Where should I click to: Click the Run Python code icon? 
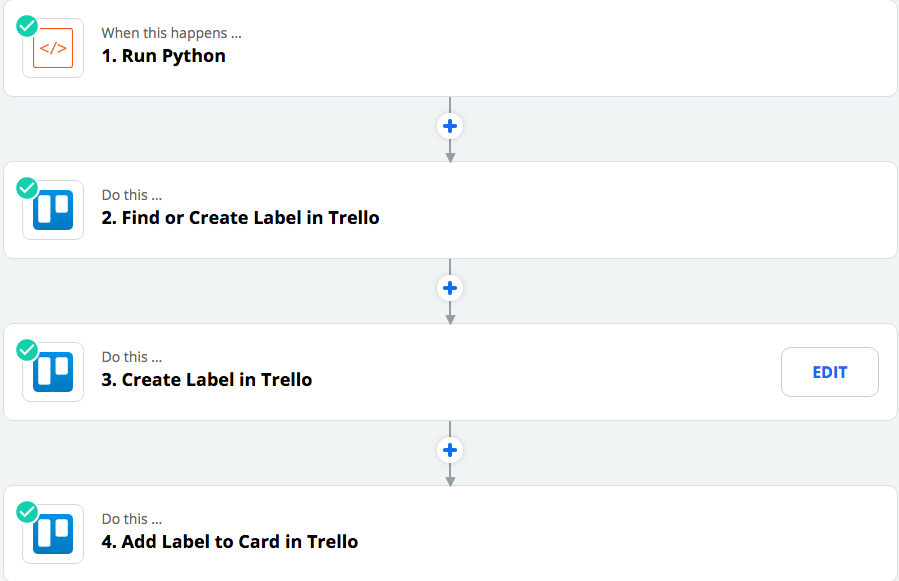[x=53, y=48]
